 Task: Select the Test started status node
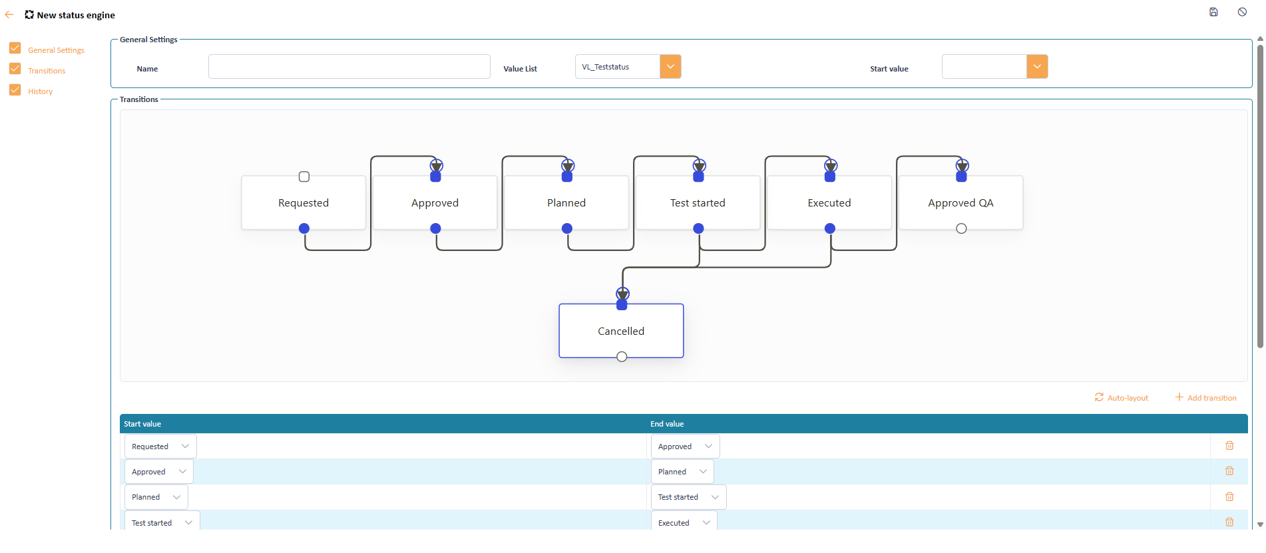point(698,203)
